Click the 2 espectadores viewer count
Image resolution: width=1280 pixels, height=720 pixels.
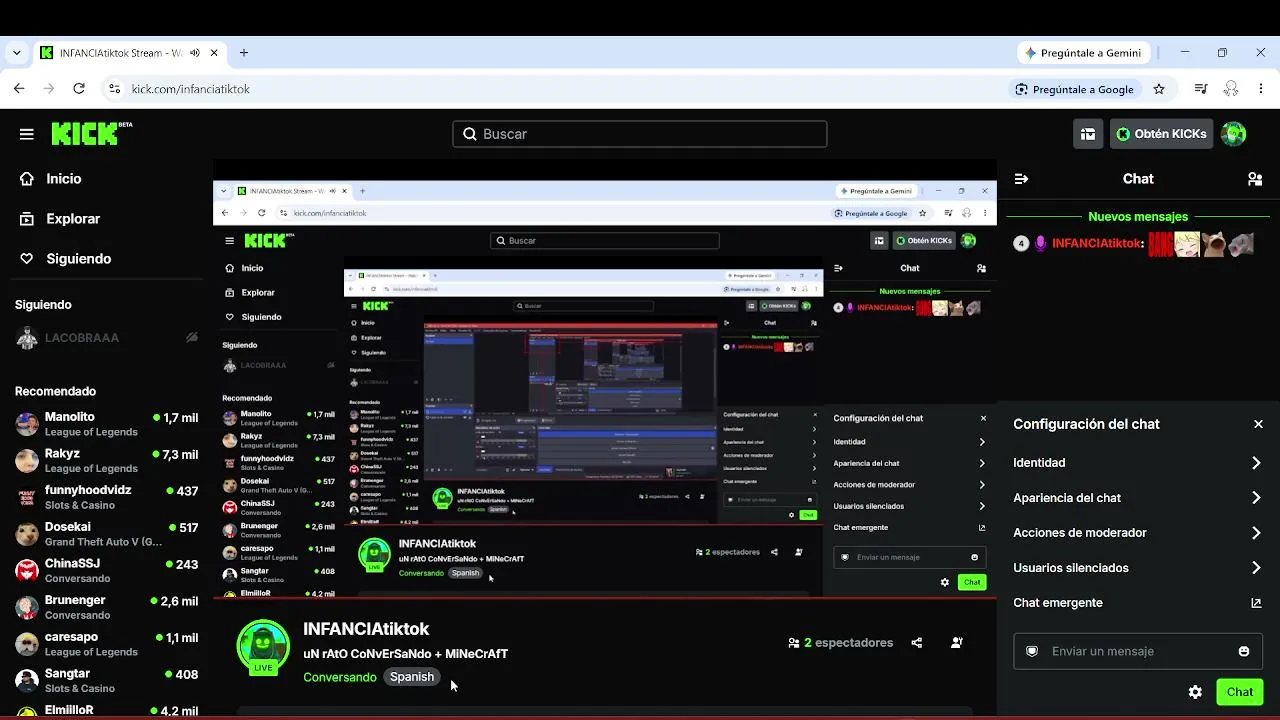840,643
